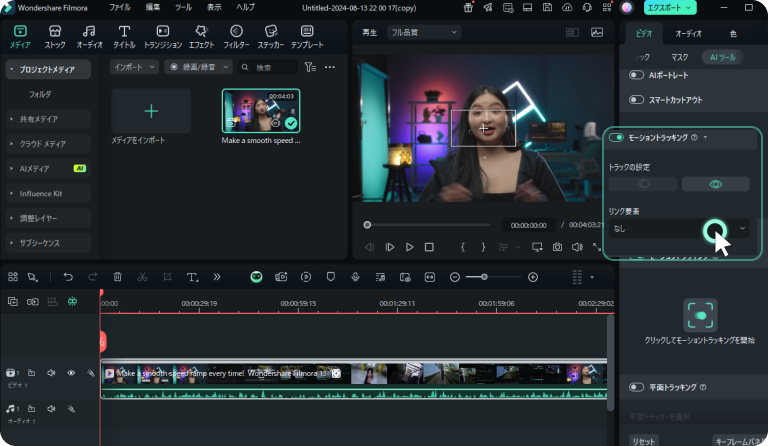Select the Make a smooth speed media thumbnail
768x446 pixels.
click(x=261, y=111)
